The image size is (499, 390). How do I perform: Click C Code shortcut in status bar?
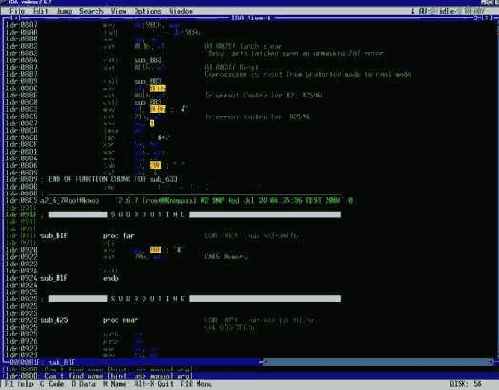(52, 384)
